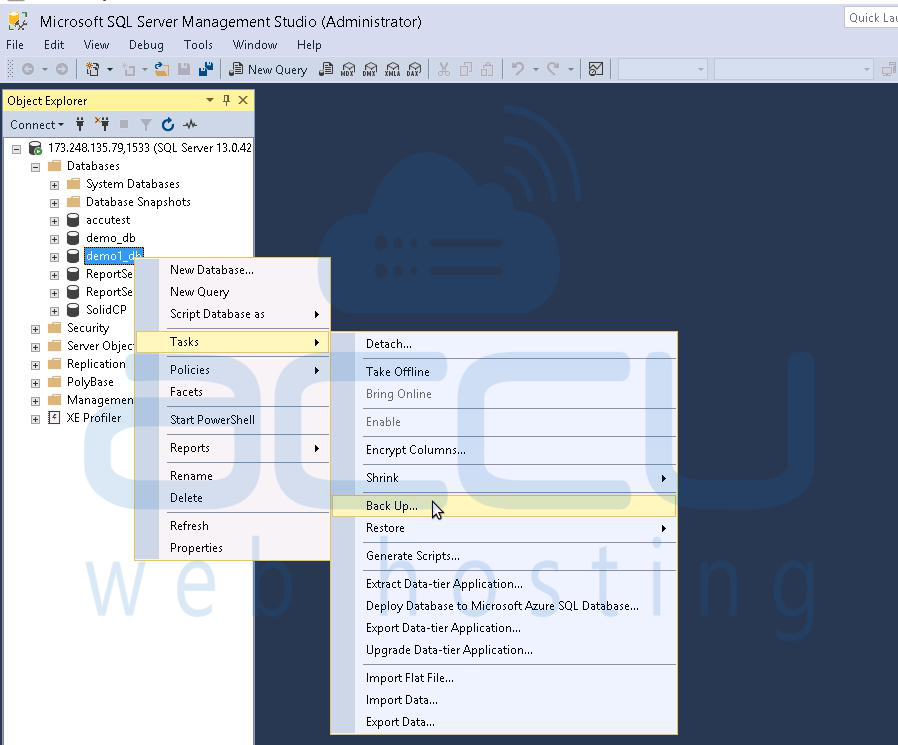The height and width of the screenshot is (745, 898).
Task: Click into the Quick Launch search box
Action: pyautogui.click(x=871, y=18)
